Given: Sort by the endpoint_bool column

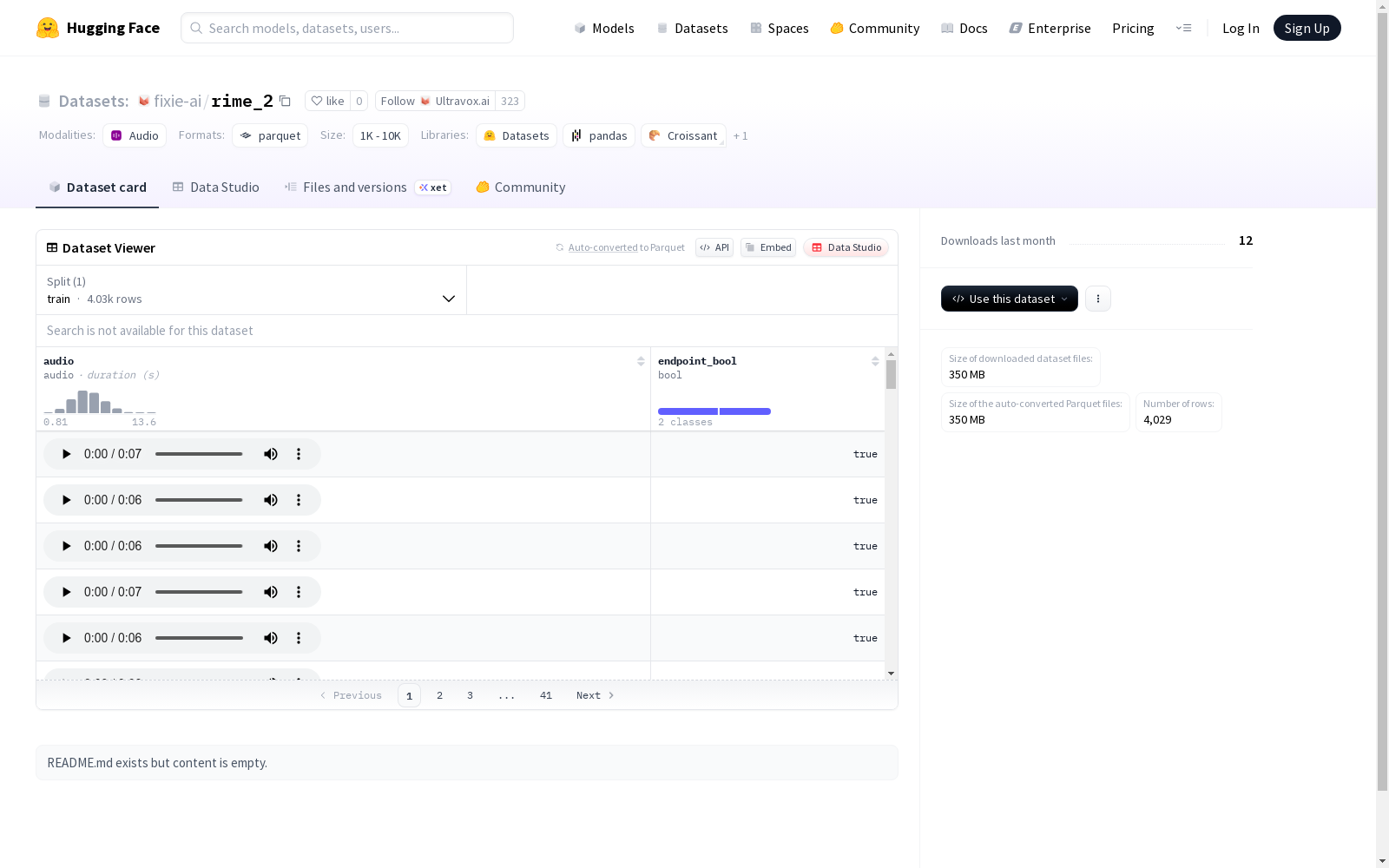Looking at the screenshot, I should [x=875, y=361].
